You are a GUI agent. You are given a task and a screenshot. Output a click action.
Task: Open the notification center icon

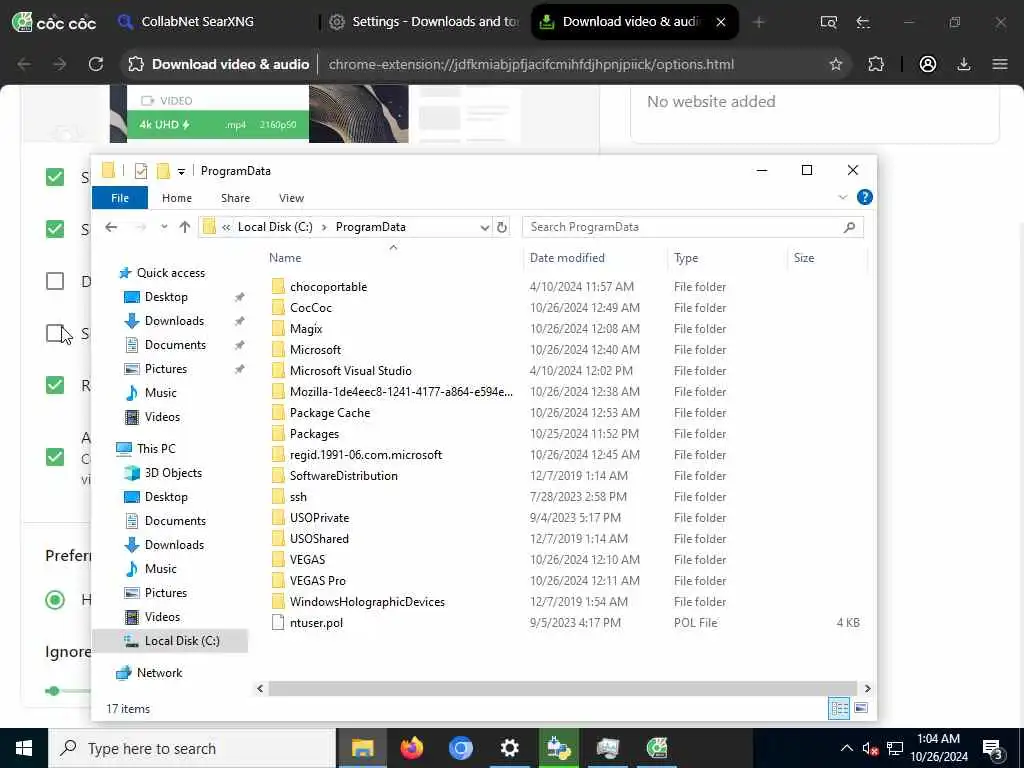click(x=992, y=748)
